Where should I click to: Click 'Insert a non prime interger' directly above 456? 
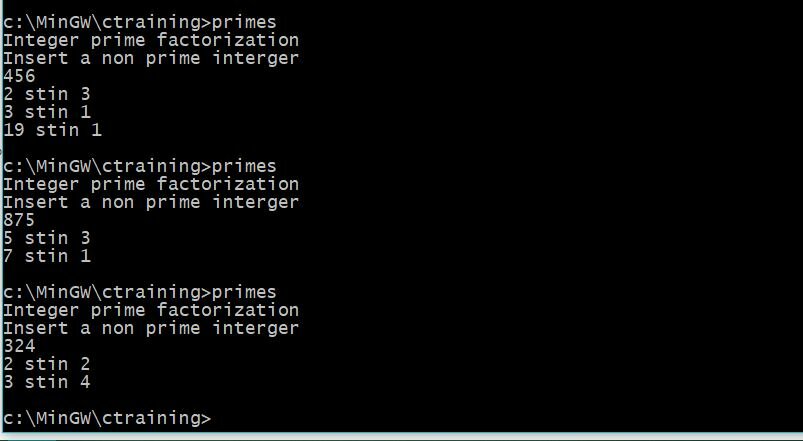coord(151,58)
